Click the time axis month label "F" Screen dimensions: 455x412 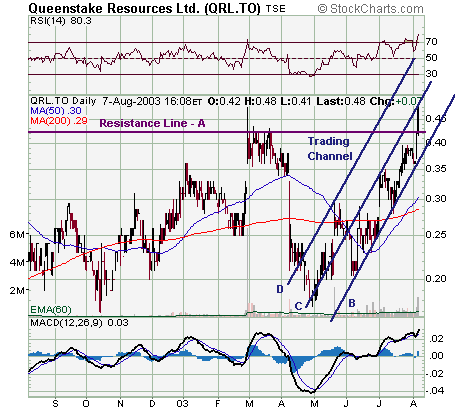tap(217, 404)
